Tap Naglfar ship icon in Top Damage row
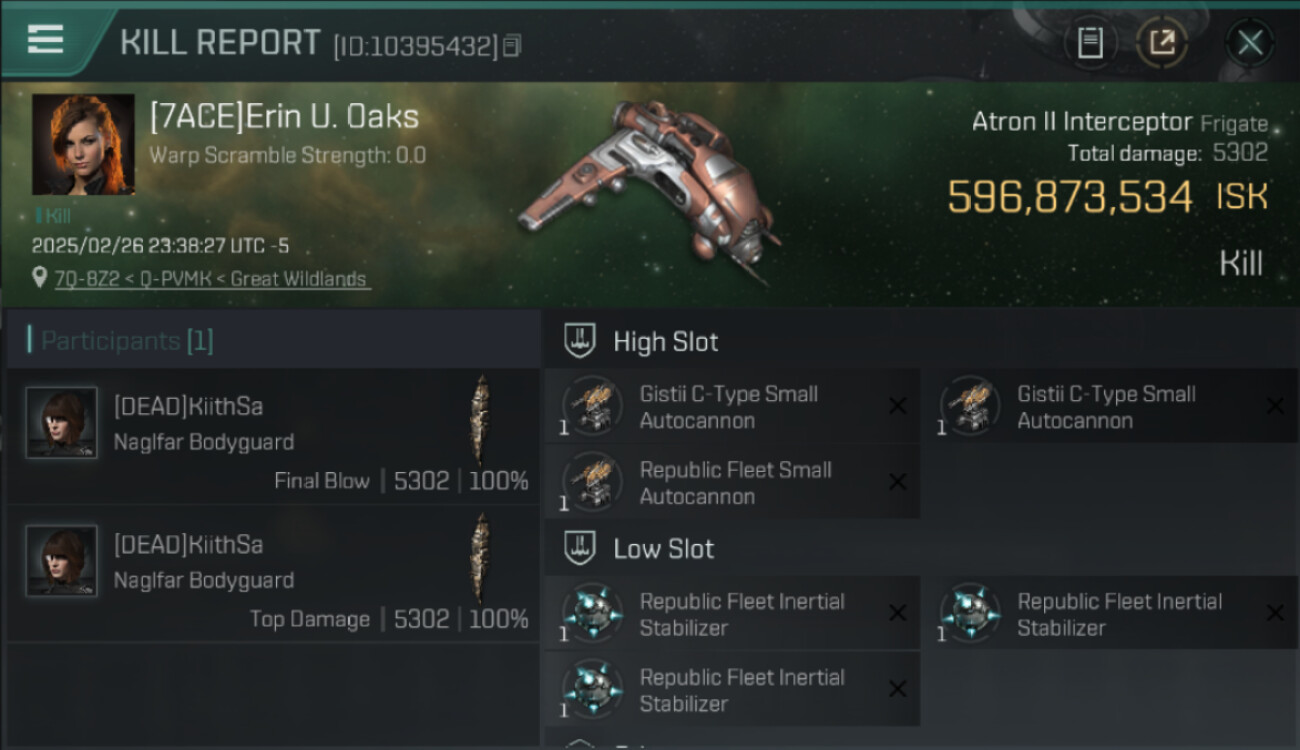This screenshot has width=1300, height=750. (481, 558)
